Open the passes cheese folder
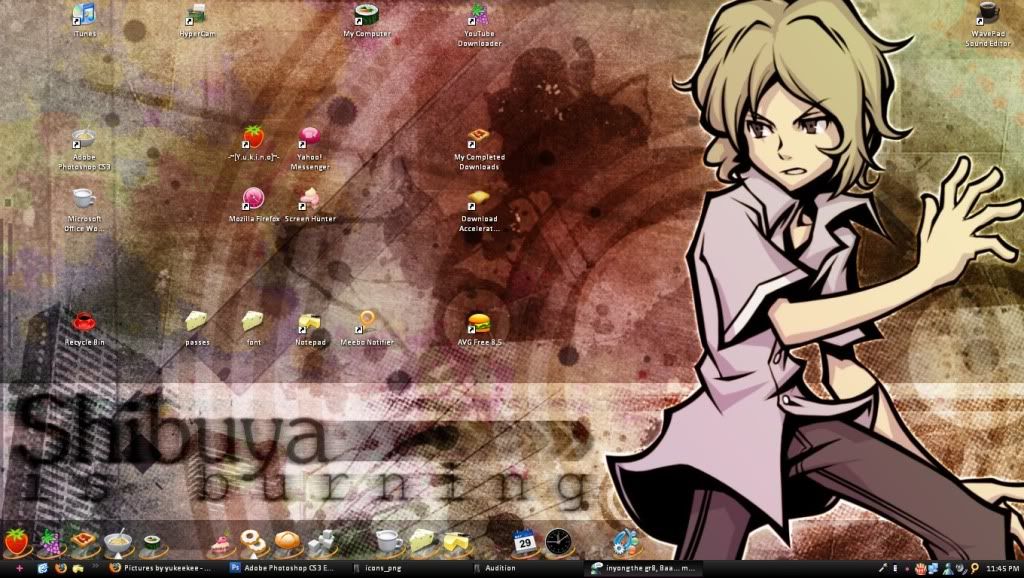 197,328
